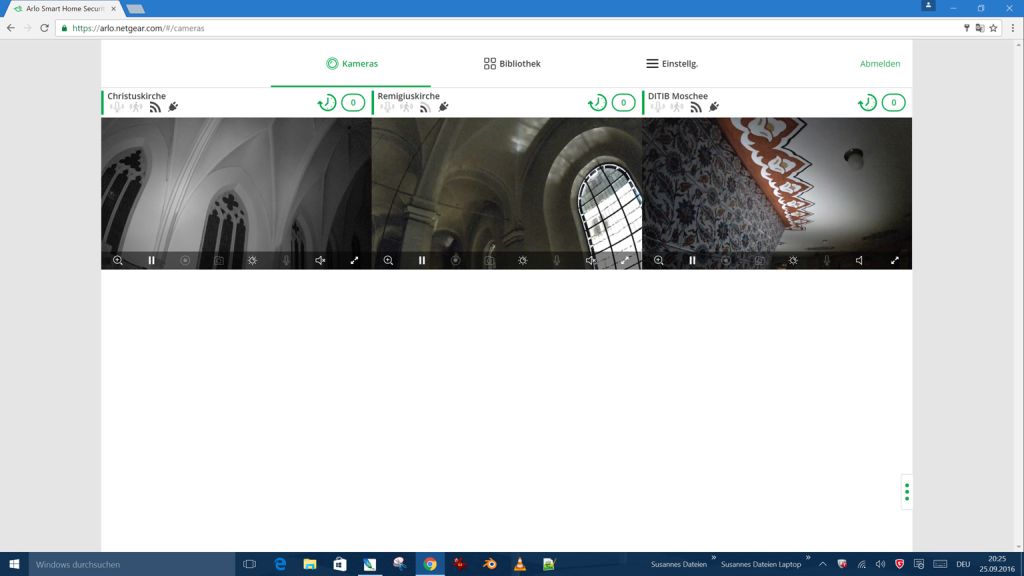Viewport: 1024px width, 576px height.
Task: Expand the Susannes Dateien Laptop toolbar chevron
Action: pos(808,558)
